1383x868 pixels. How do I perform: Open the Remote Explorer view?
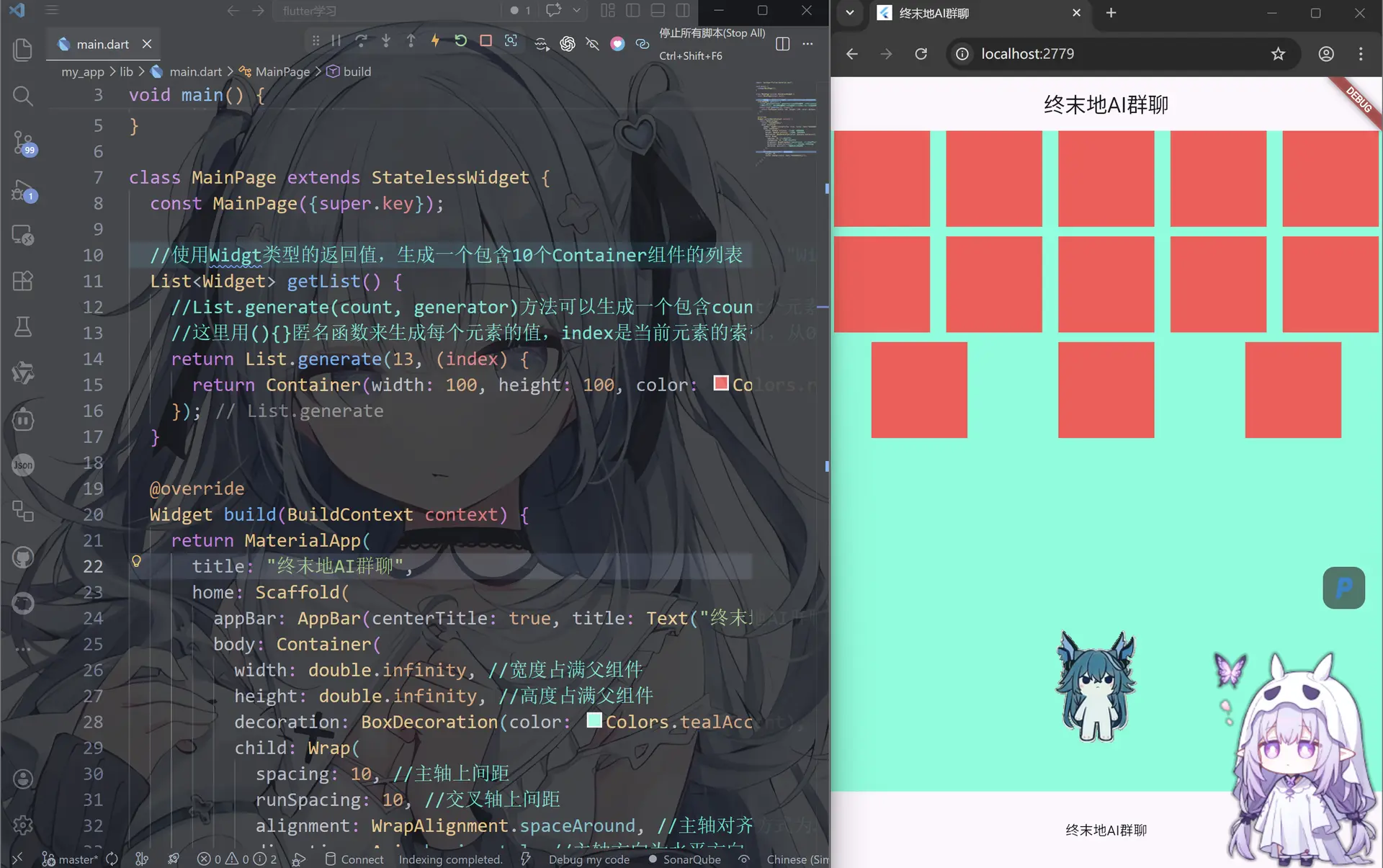pos(23,235)
